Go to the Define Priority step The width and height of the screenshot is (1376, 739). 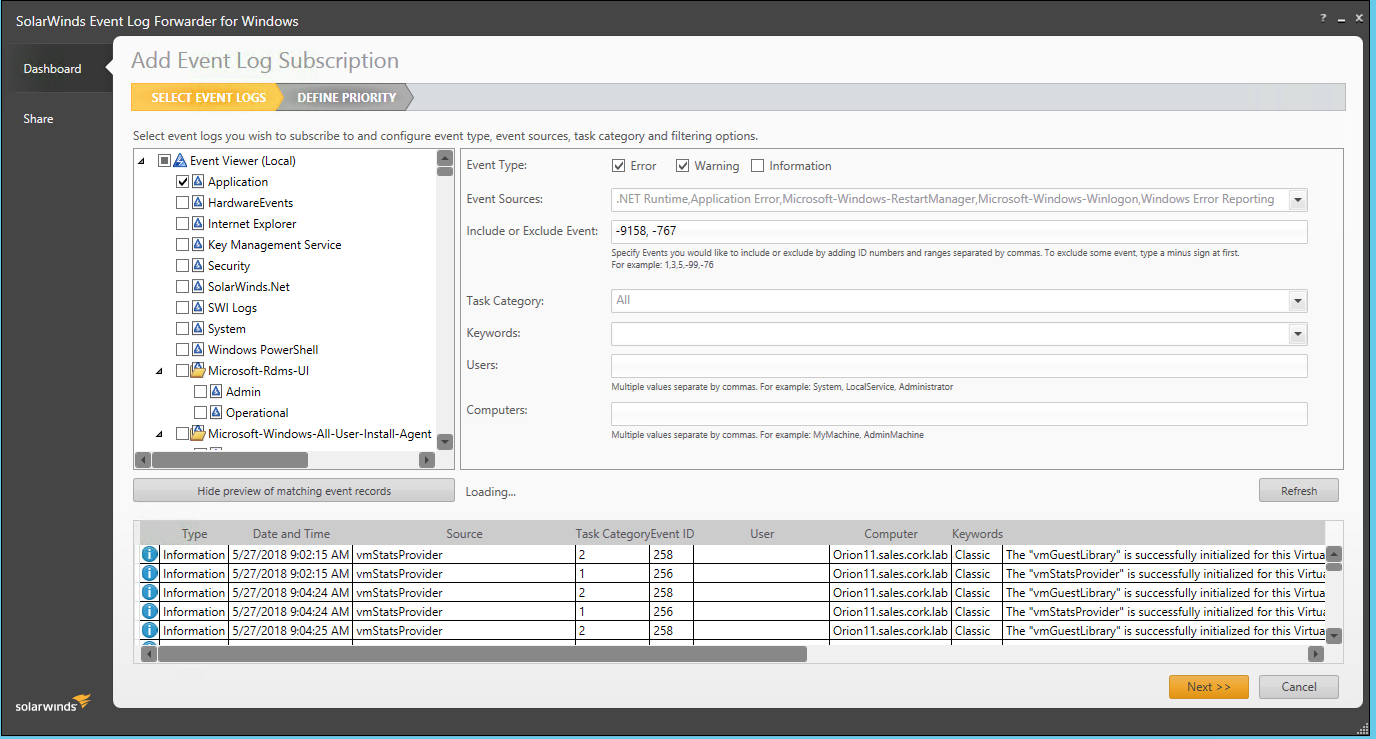(347, 98)
